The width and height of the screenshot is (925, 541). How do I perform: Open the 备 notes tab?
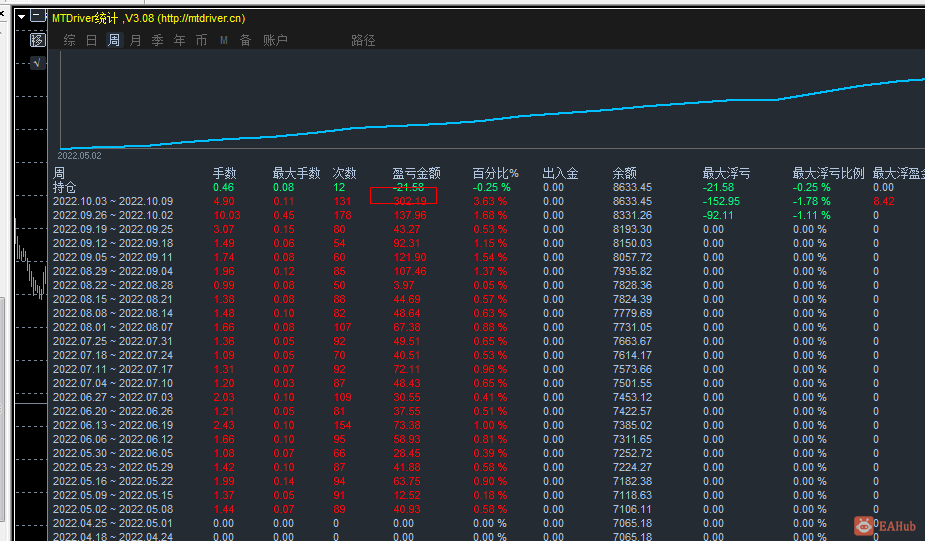(245, 40)
